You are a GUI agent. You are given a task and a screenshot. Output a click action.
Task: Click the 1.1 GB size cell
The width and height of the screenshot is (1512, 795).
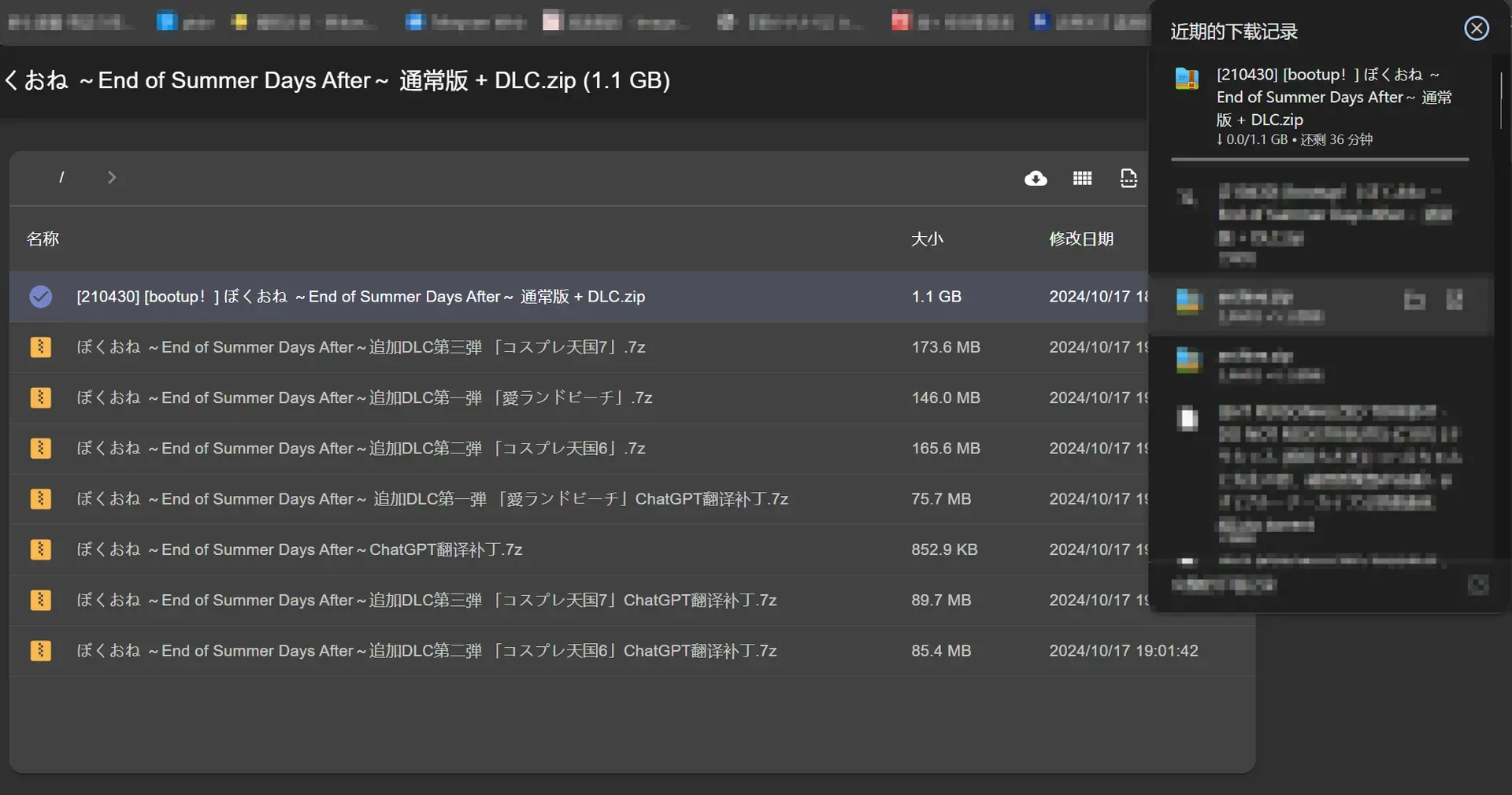pyautogui.click(x=936, y=297)
